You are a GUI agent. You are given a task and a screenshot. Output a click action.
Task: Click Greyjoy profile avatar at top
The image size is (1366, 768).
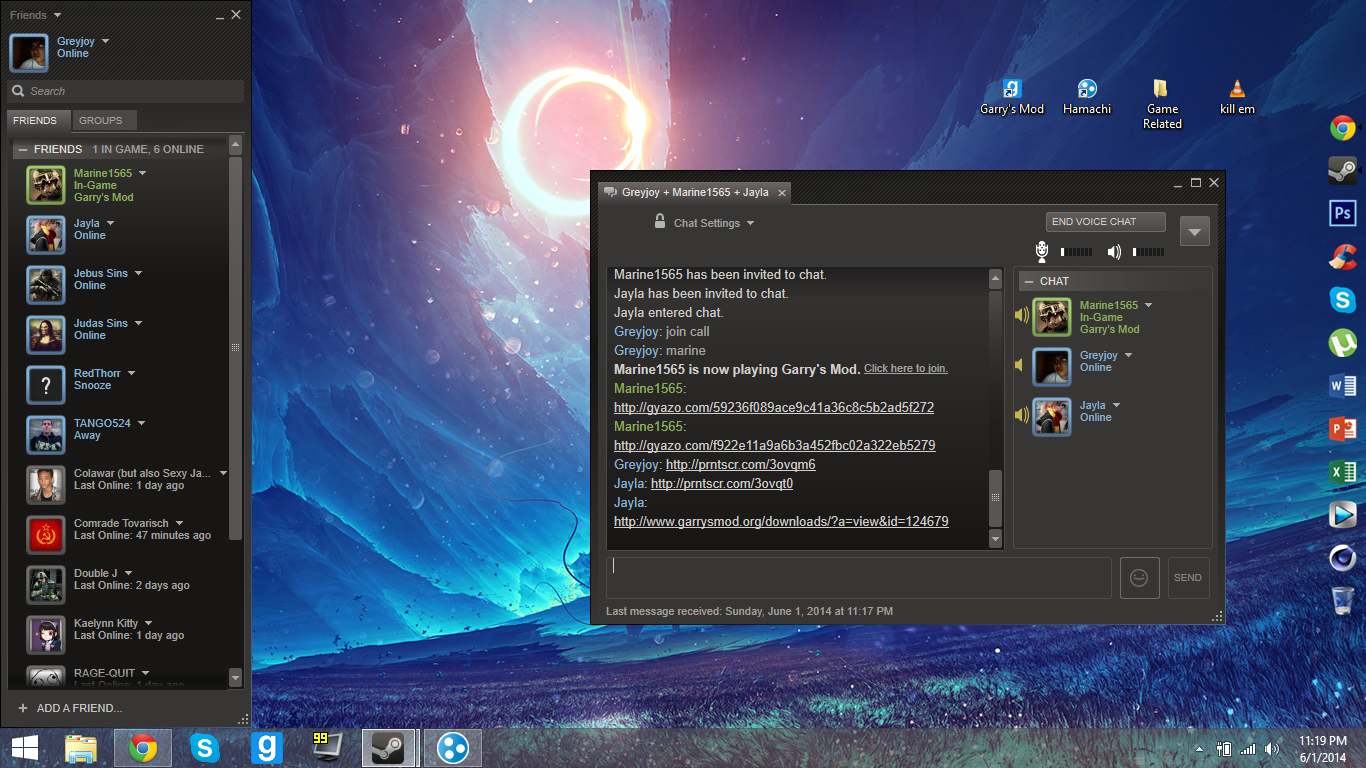(29, 53)
